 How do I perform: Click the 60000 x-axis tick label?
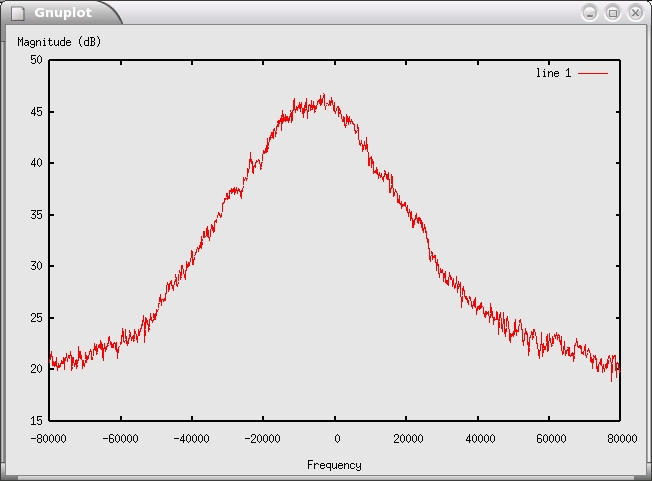point(549,438)
